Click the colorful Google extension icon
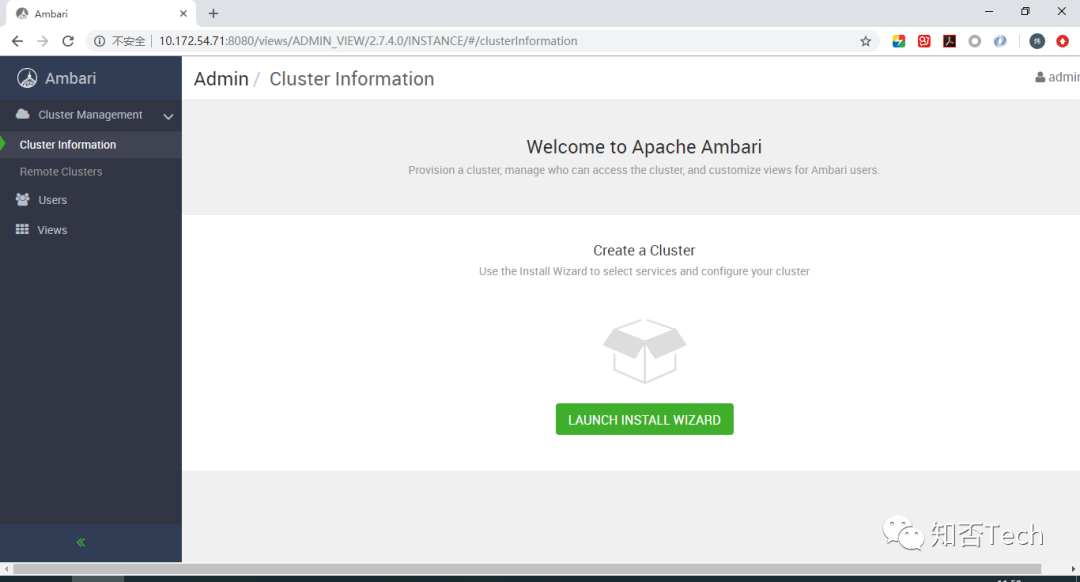The height and width of the screenshot is (582, 1080). (899, 41)
